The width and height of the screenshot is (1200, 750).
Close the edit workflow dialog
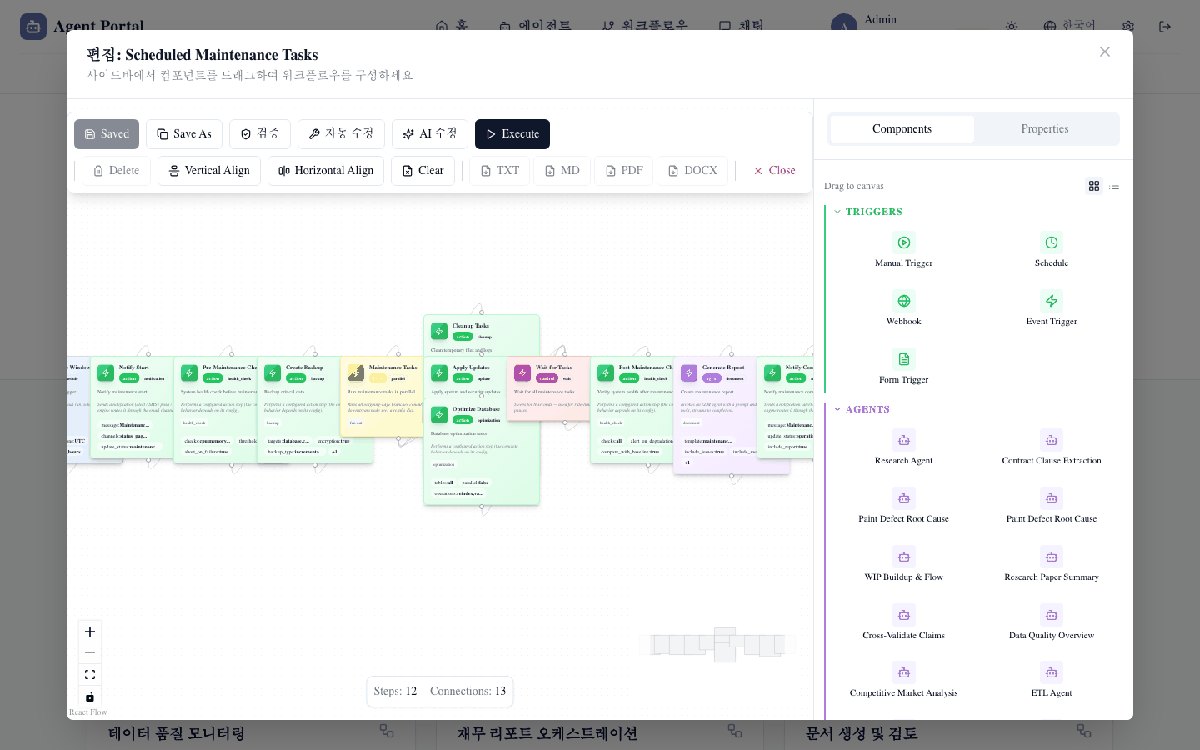(x=1104, y=52)
